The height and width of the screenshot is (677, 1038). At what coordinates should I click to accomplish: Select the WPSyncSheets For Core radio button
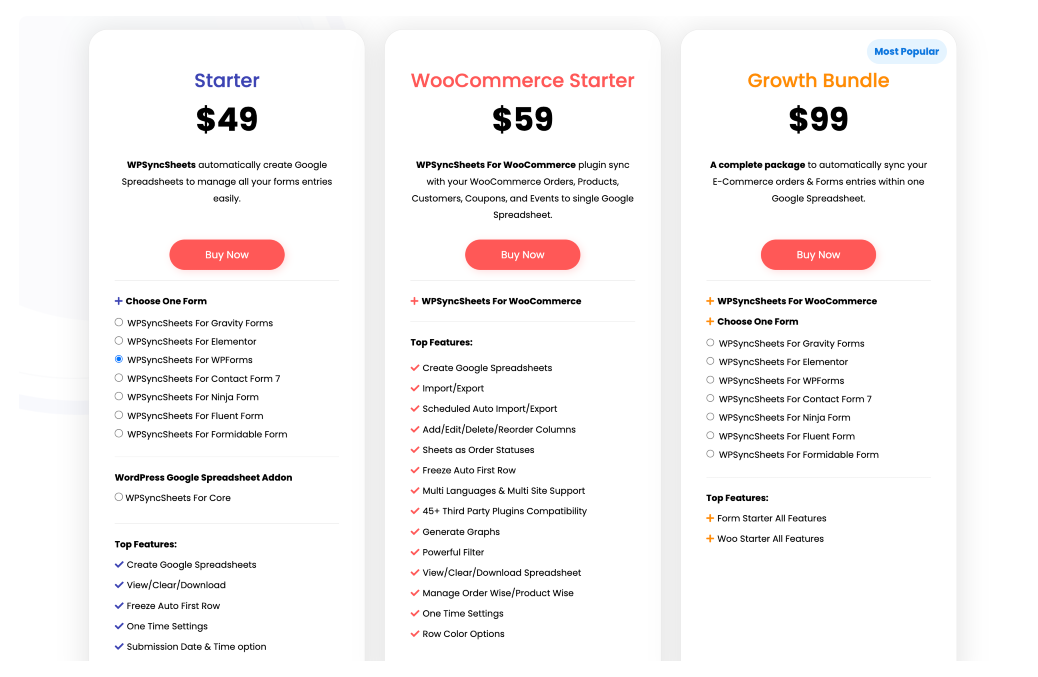(x=118, y=497)
